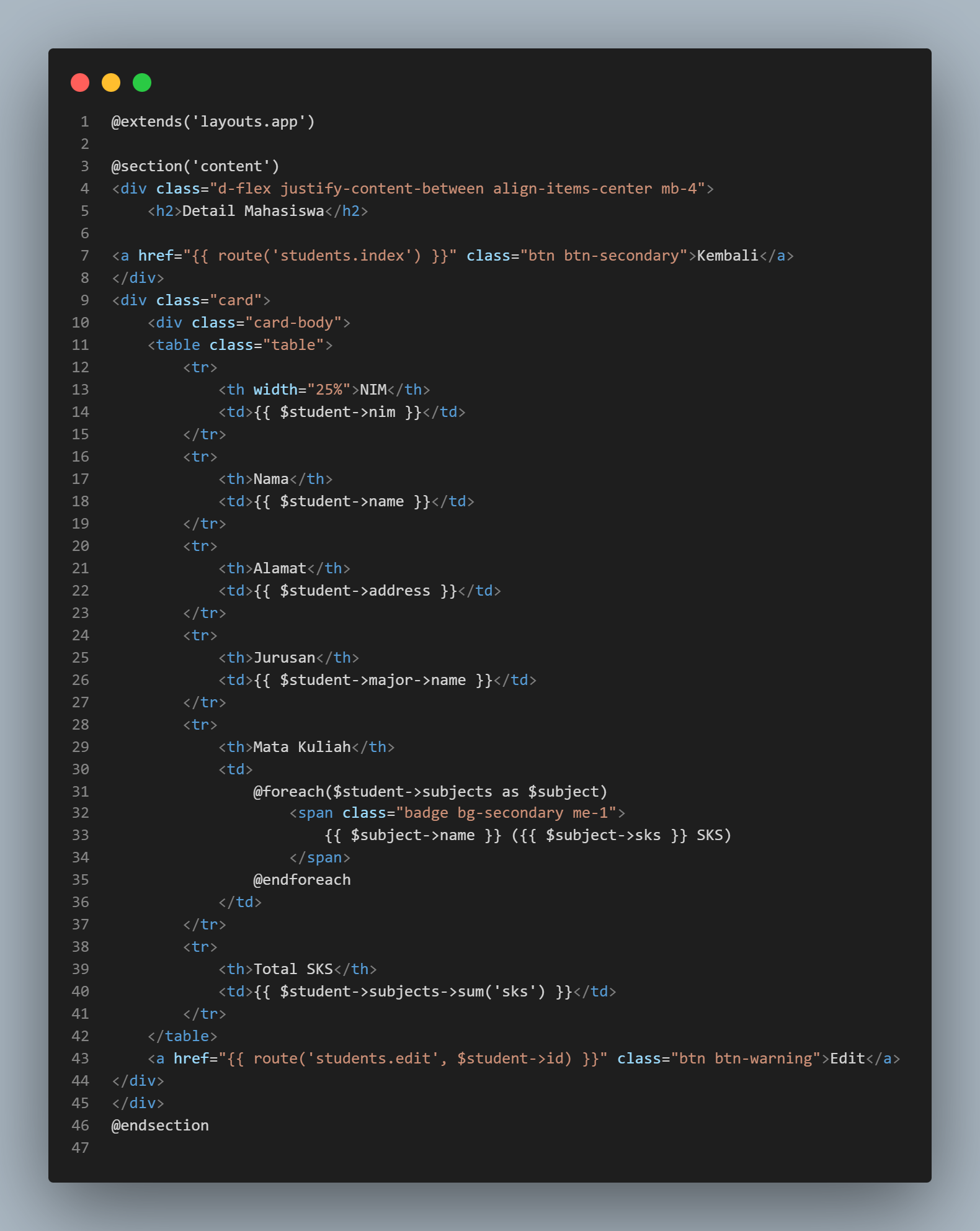Click the "d-flex justify-content-between align-items-center mb-4" string
The height and width of the screenshot is (1231, 980).
click(457, 189)
